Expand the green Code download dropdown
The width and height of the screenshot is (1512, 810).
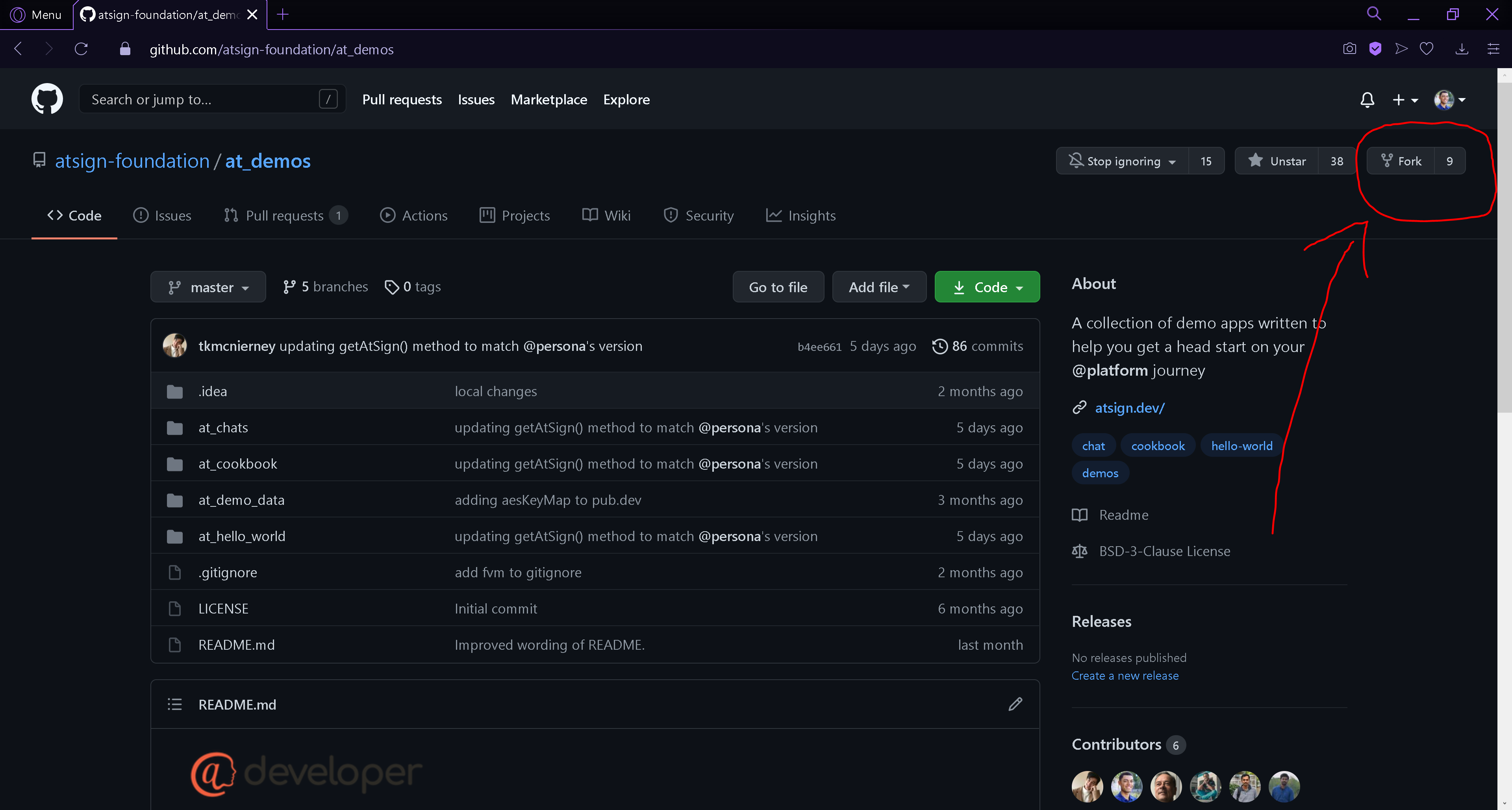tap(987, 287)
